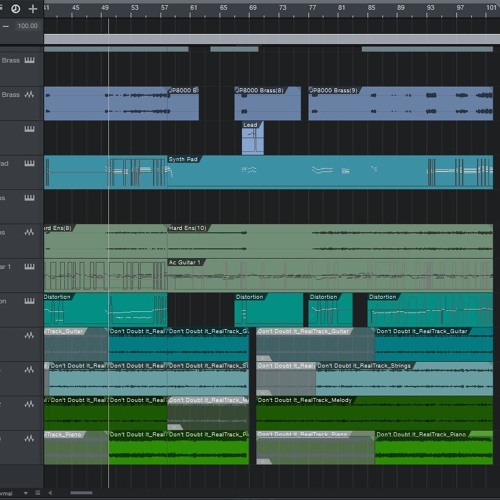Viewport: 500px width, 500px height.
Task: Select the JP8000 Brass(8) audio clip
Action: 268,103
